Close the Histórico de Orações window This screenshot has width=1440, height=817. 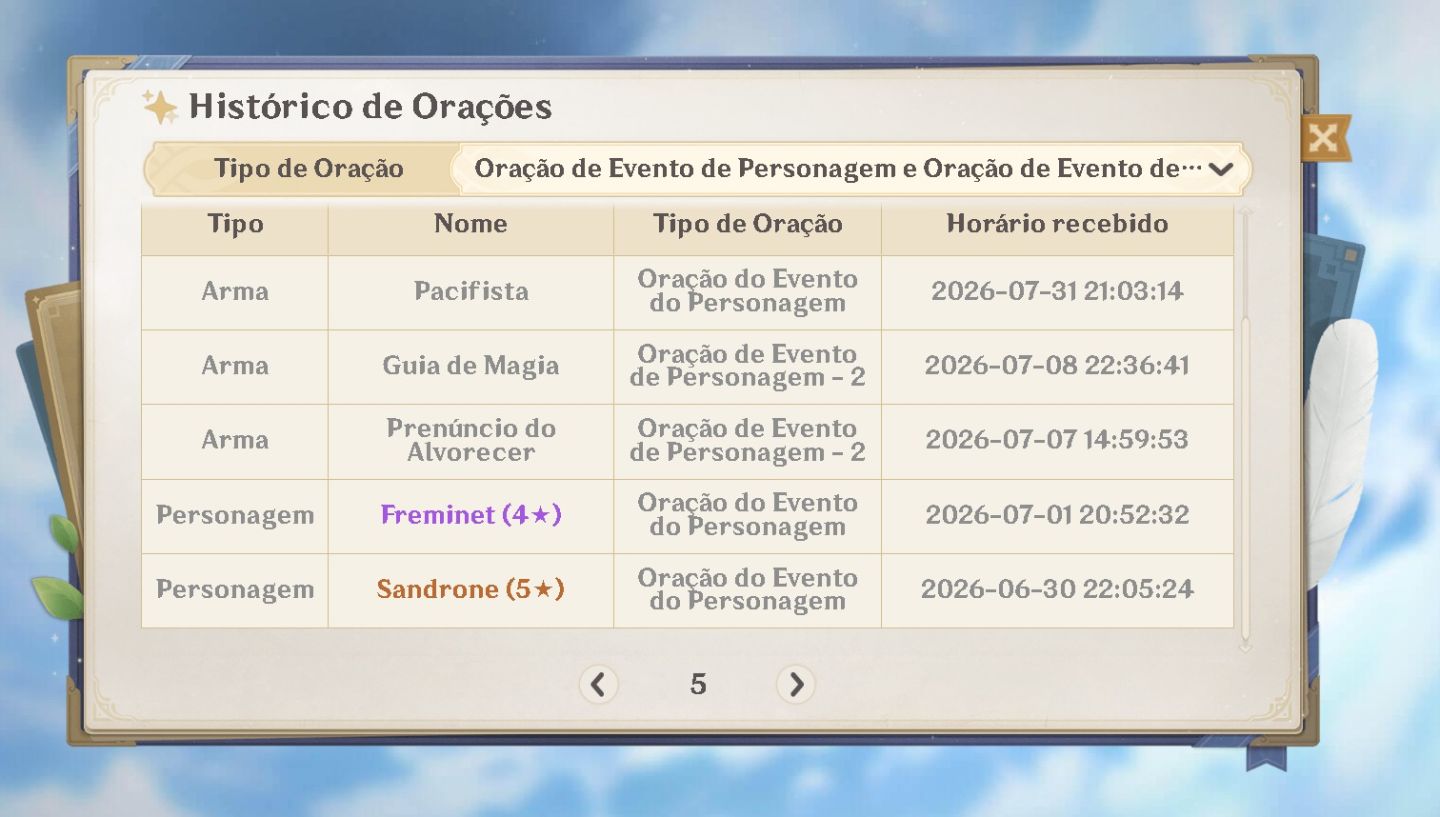pos(1324,138)
